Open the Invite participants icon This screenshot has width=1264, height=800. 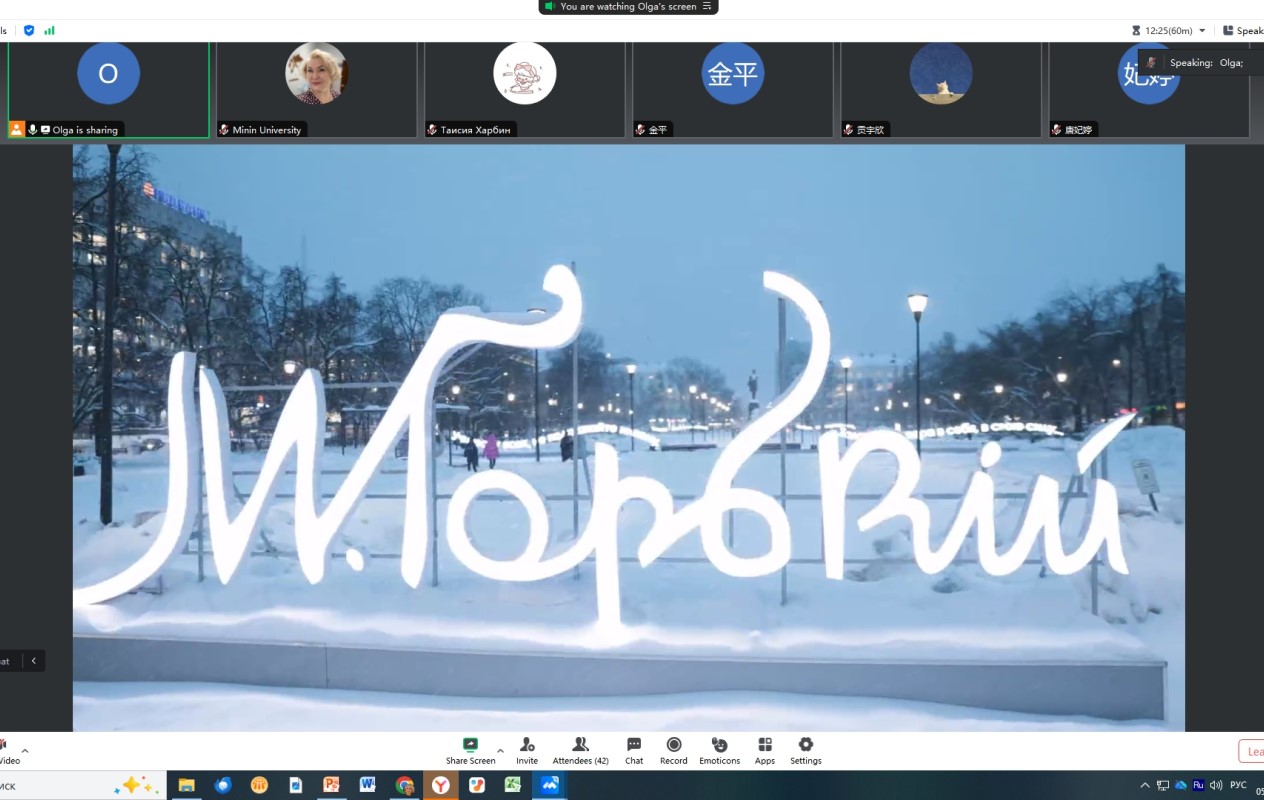[x=527, y=745]
